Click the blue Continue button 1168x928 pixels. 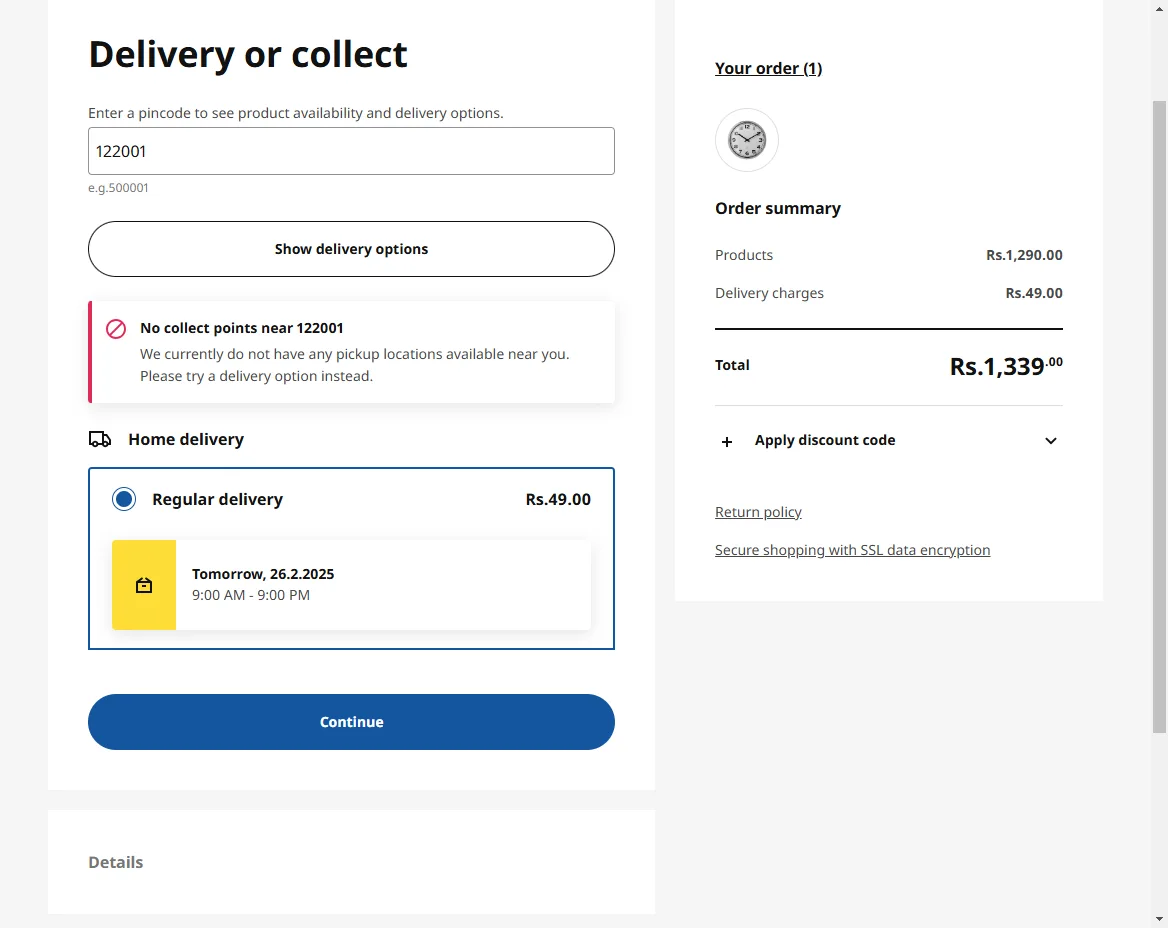[x=351, y=722]
